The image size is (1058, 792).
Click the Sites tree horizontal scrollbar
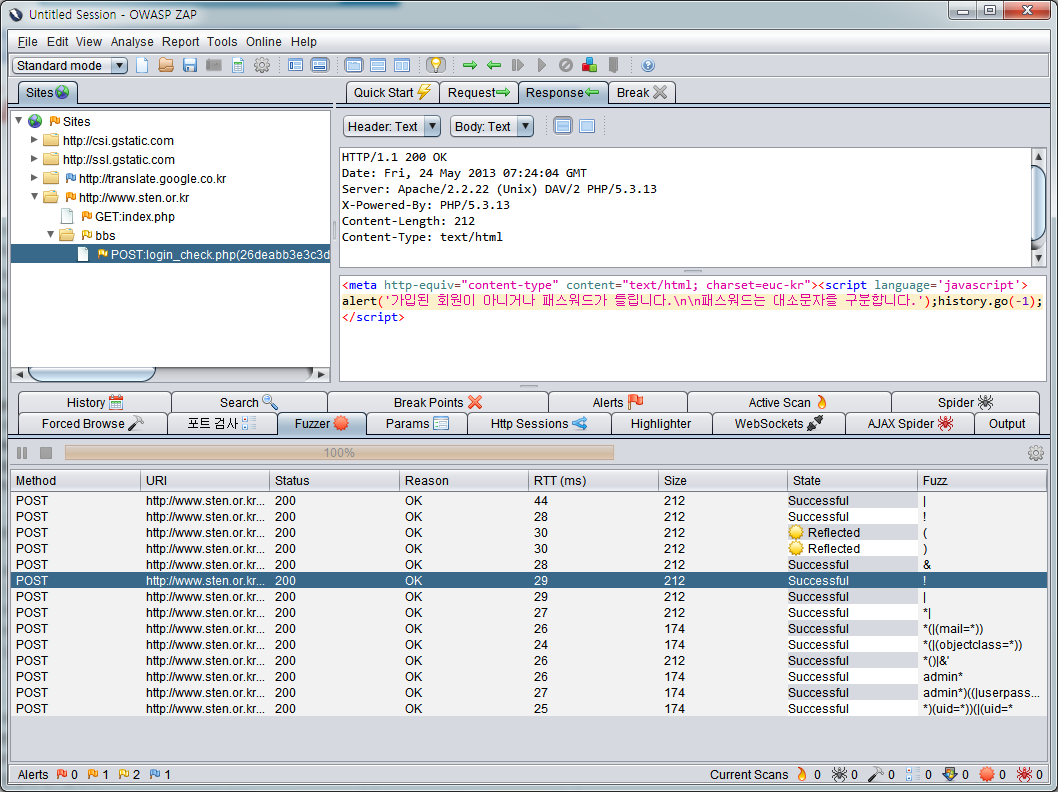[x=170, y=374]
